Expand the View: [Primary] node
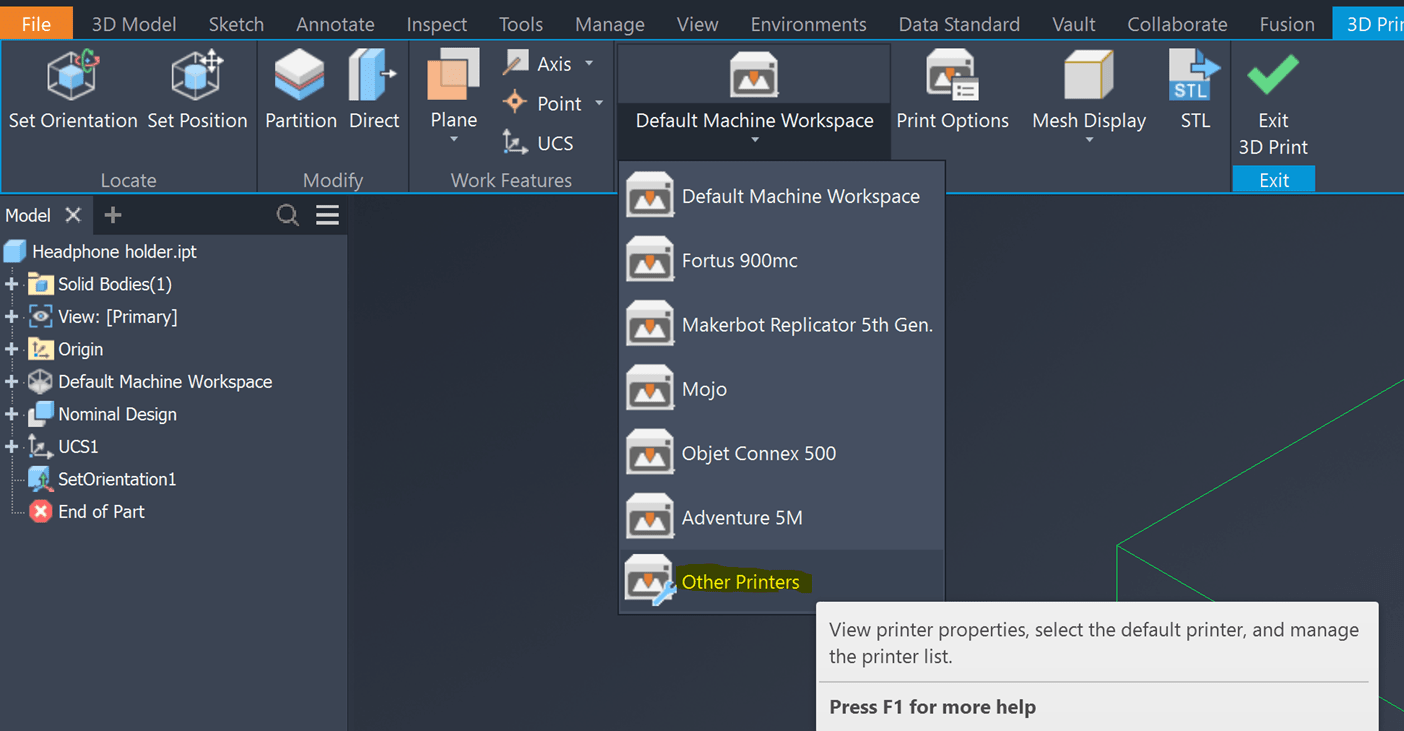This screenshot has height=731, width=1404. (x=12, y=317)
